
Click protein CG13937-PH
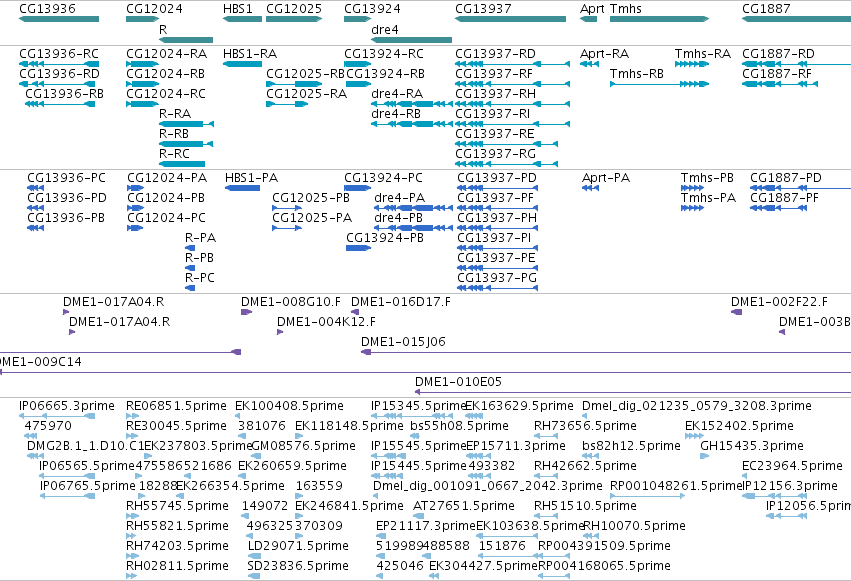[497, 218]
